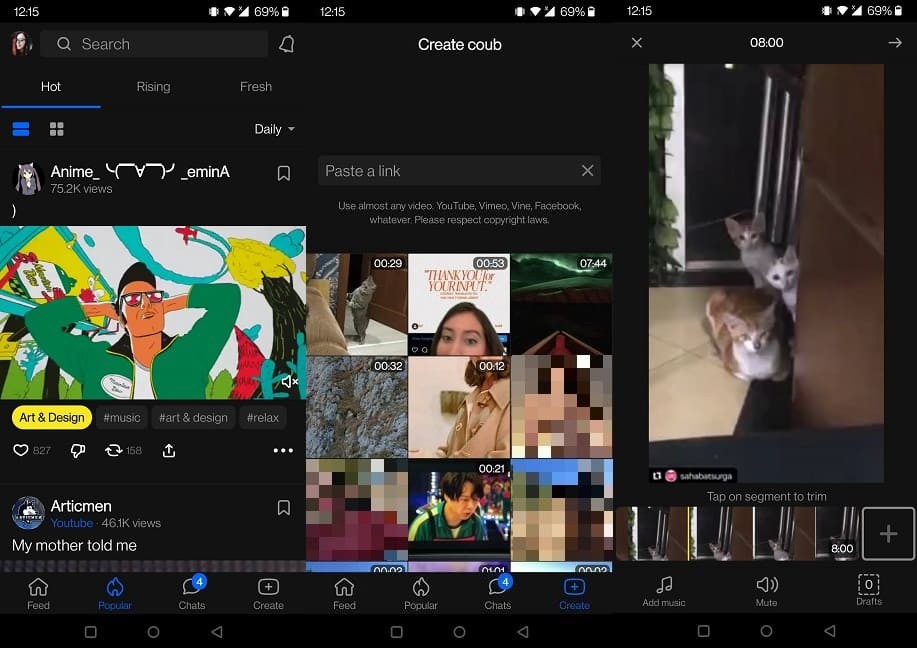Open the Daily filter dropdown
Screen dimensions: 917x648
coord(274,128)
